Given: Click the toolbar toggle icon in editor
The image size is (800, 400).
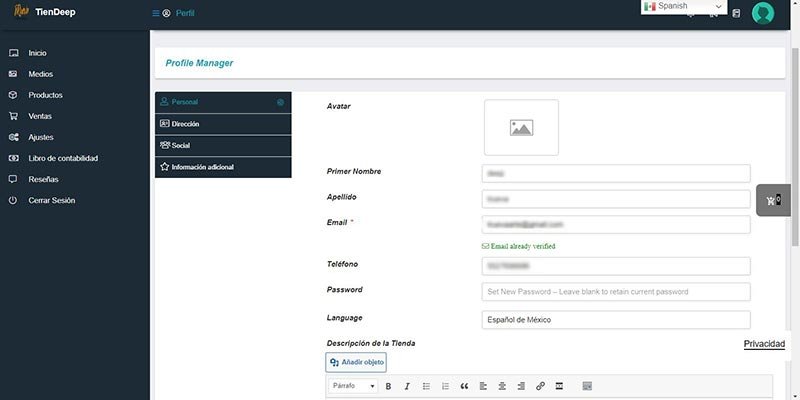Looking at the screenshot, I should 587,386.
